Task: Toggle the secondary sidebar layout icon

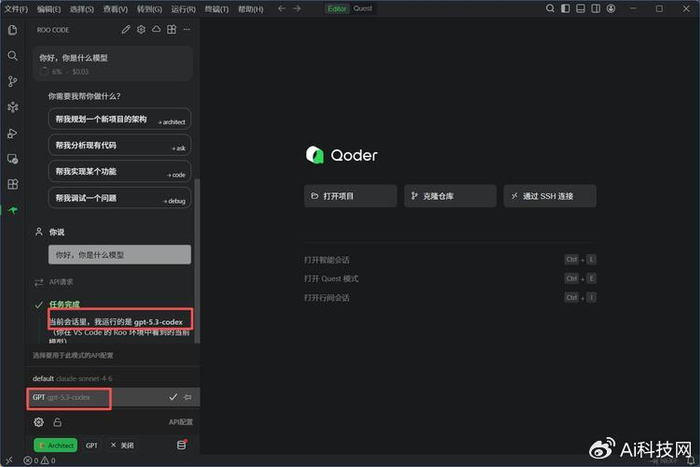Action: 596,8
